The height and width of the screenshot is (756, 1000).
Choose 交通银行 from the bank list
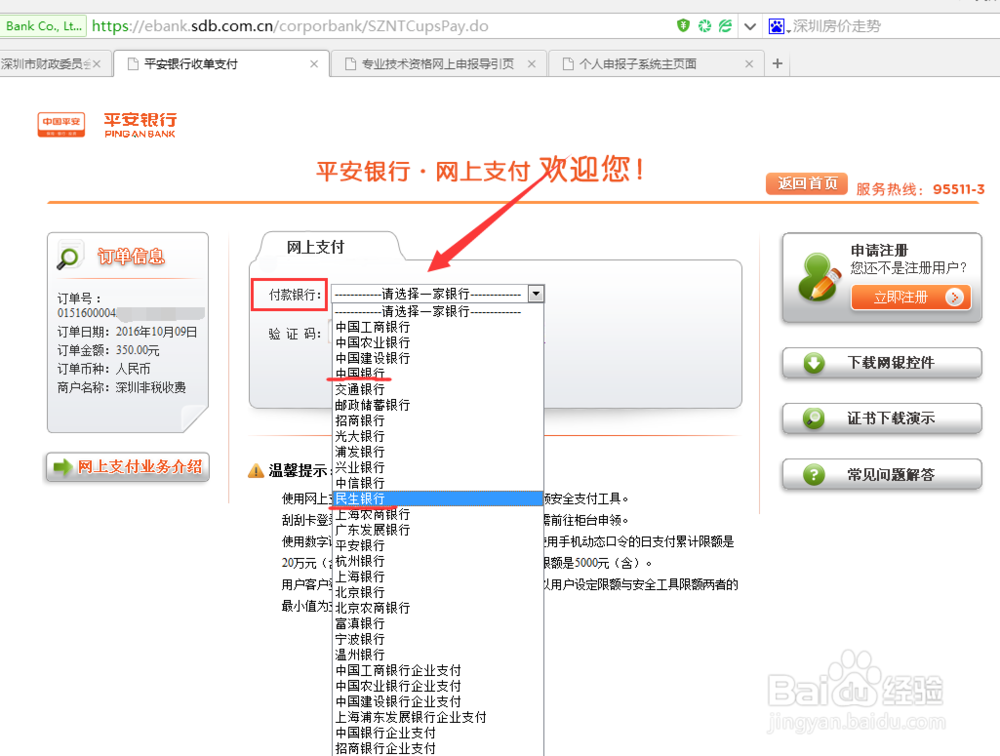[x=438, y=389]
